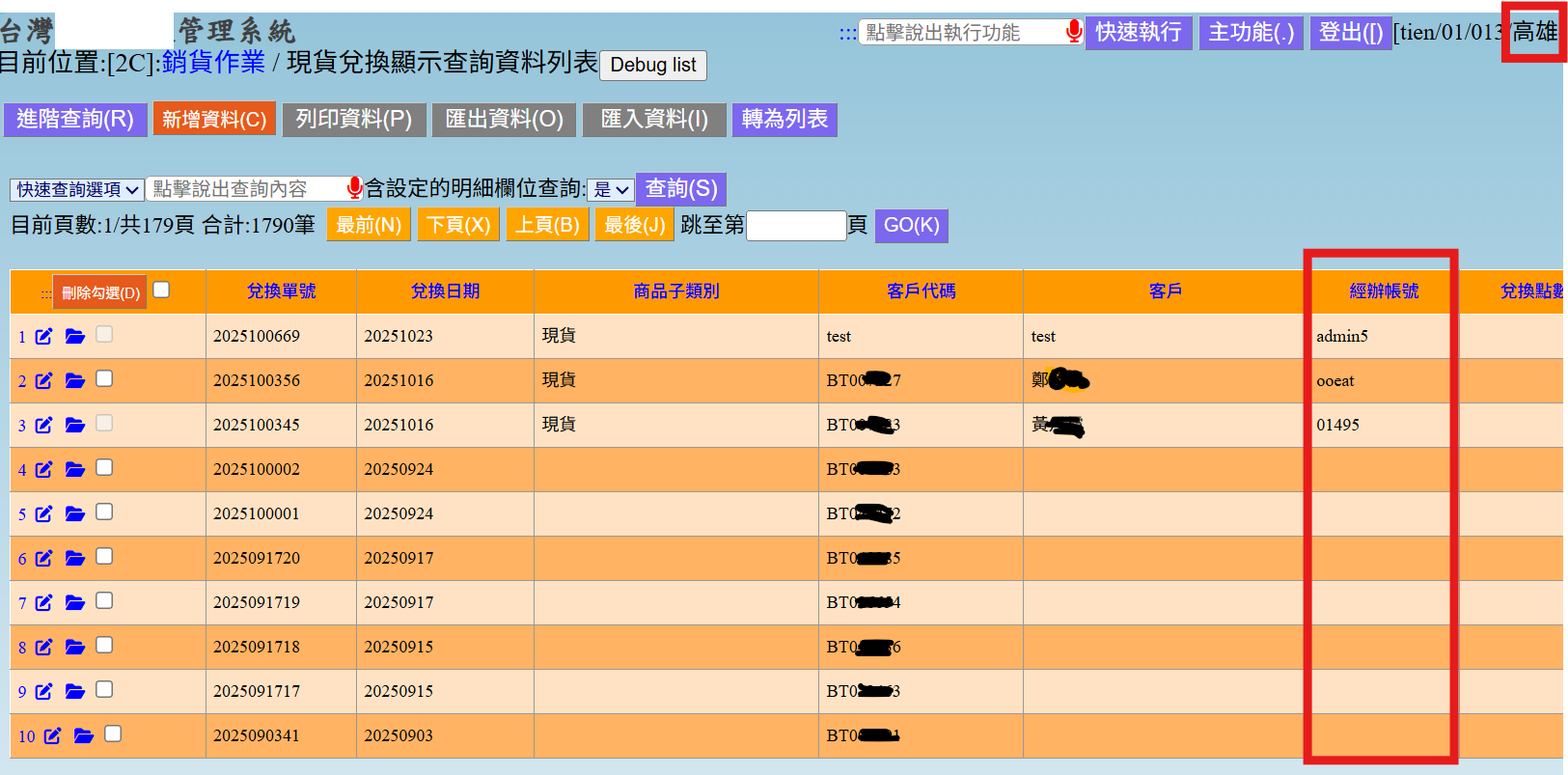
Task: Click the page number jump input field
Action: pos(796,226)
